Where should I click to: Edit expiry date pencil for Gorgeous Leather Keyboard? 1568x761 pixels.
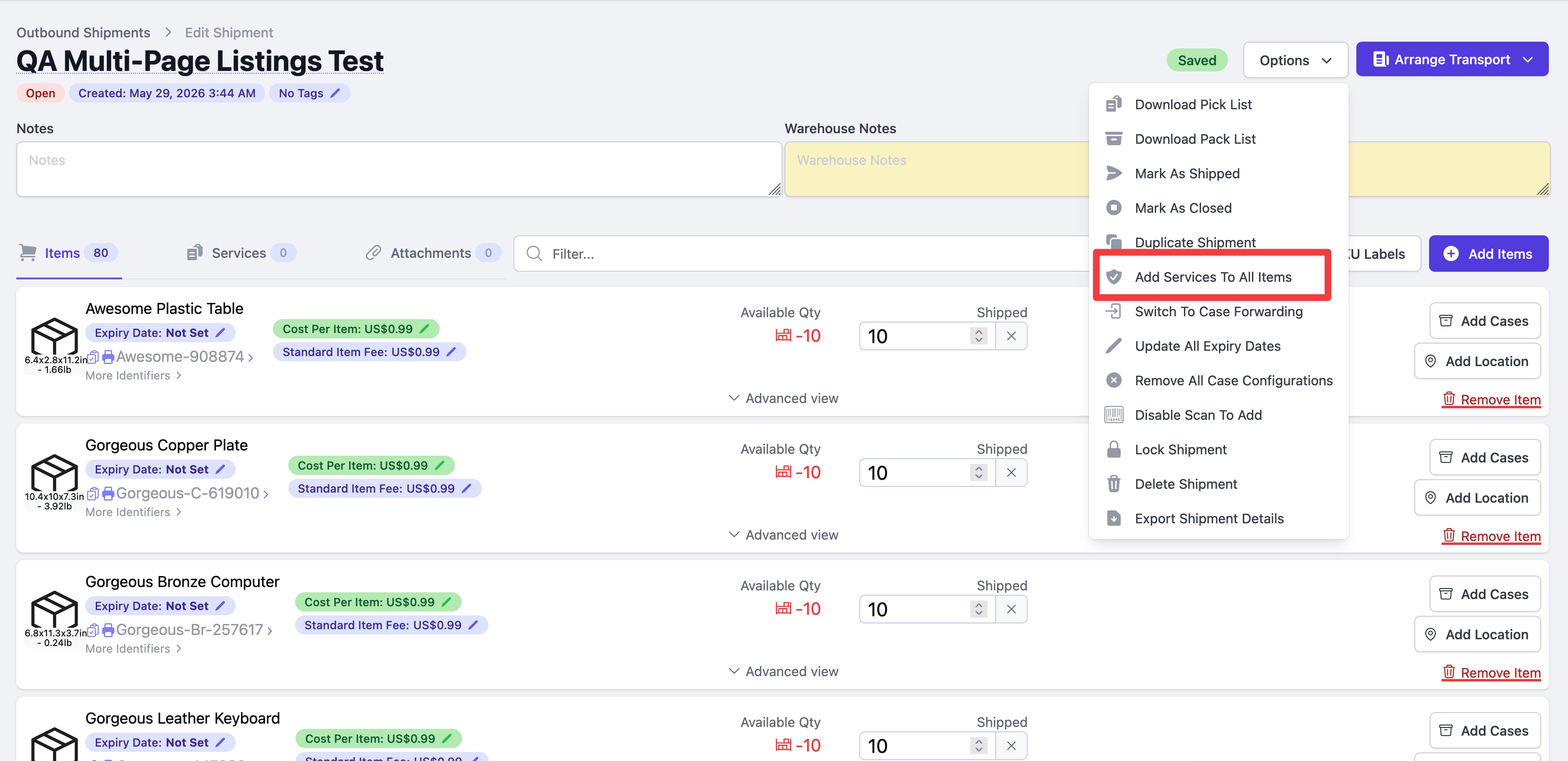pyautogui.click(x=220, y=742)
